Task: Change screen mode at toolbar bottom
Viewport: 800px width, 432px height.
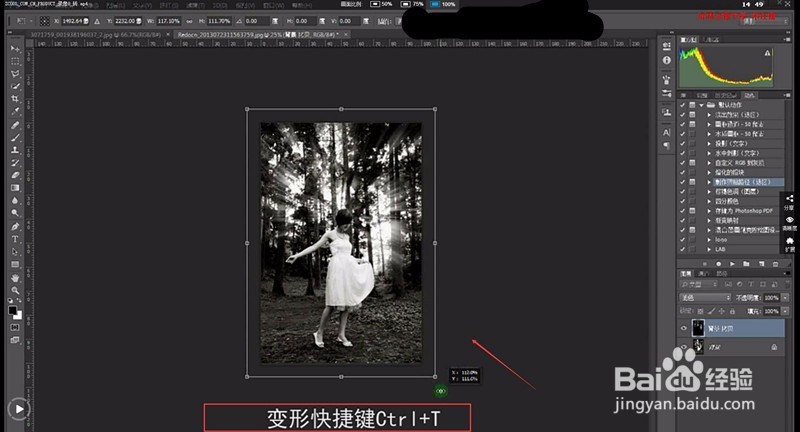Action: (15, 340)
